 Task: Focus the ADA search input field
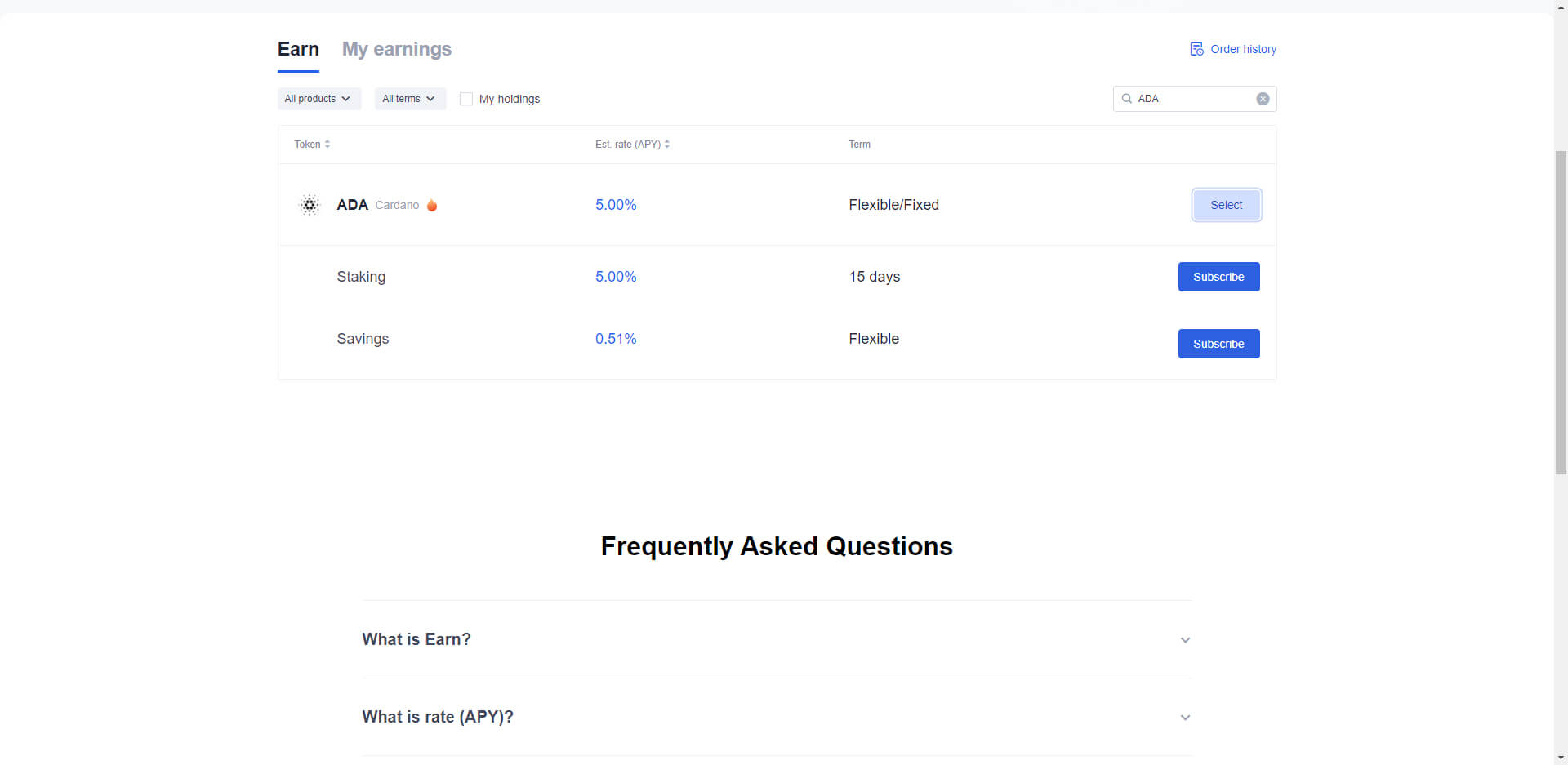coord(1194,99)
